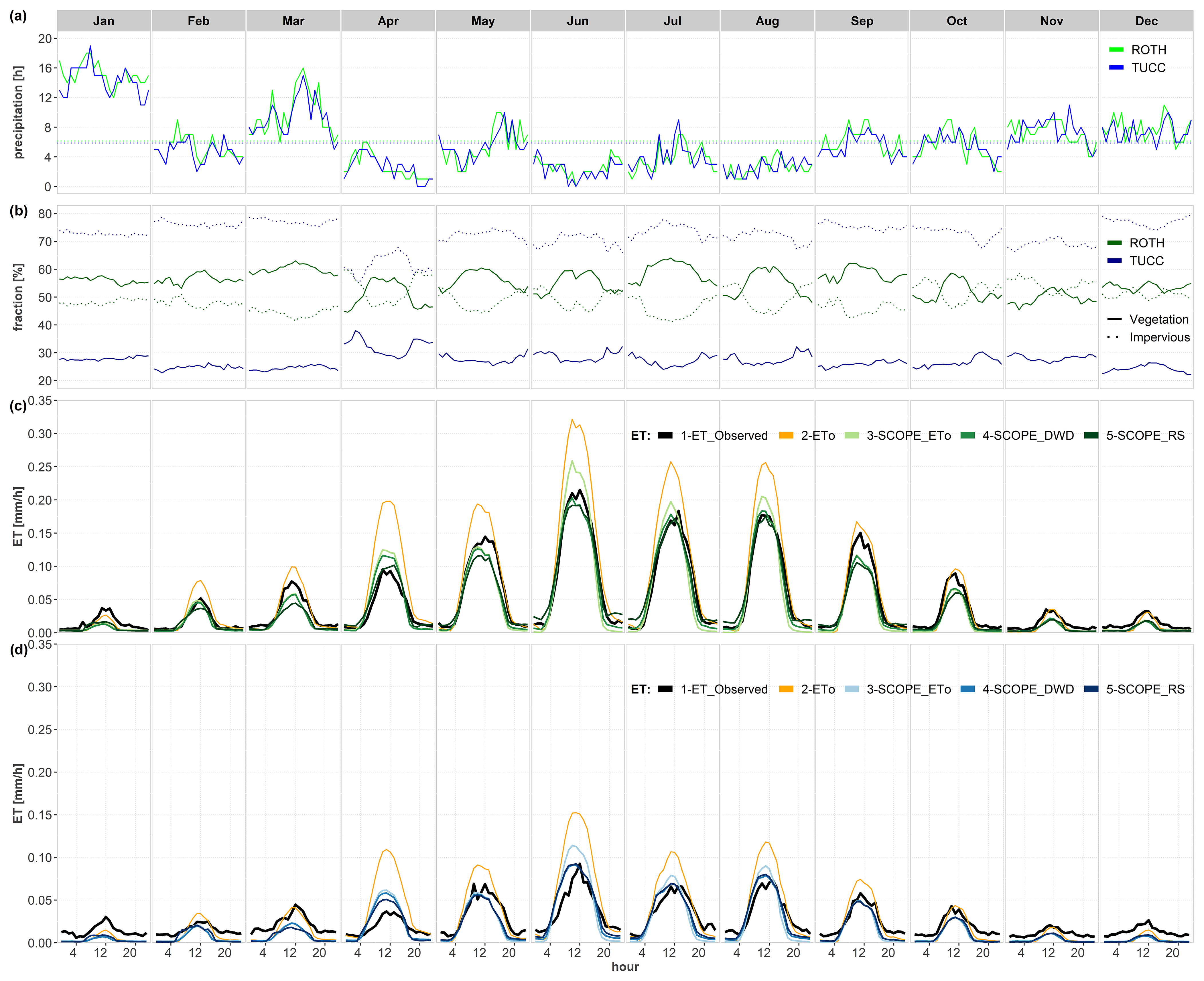1204x981 pixels.
Task: Click light green 3-SCOPE_ETo legend swatch
Action: pyautogui.click(x=852, y=435)
